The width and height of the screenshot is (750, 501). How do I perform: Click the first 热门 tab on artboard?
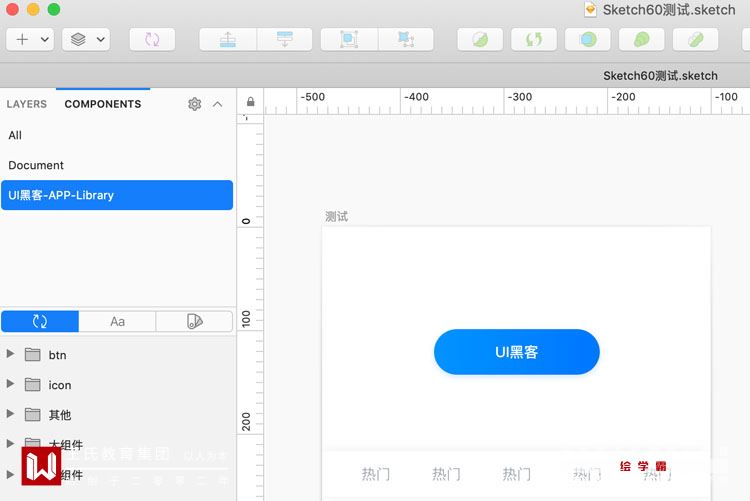tap(375, 474)
